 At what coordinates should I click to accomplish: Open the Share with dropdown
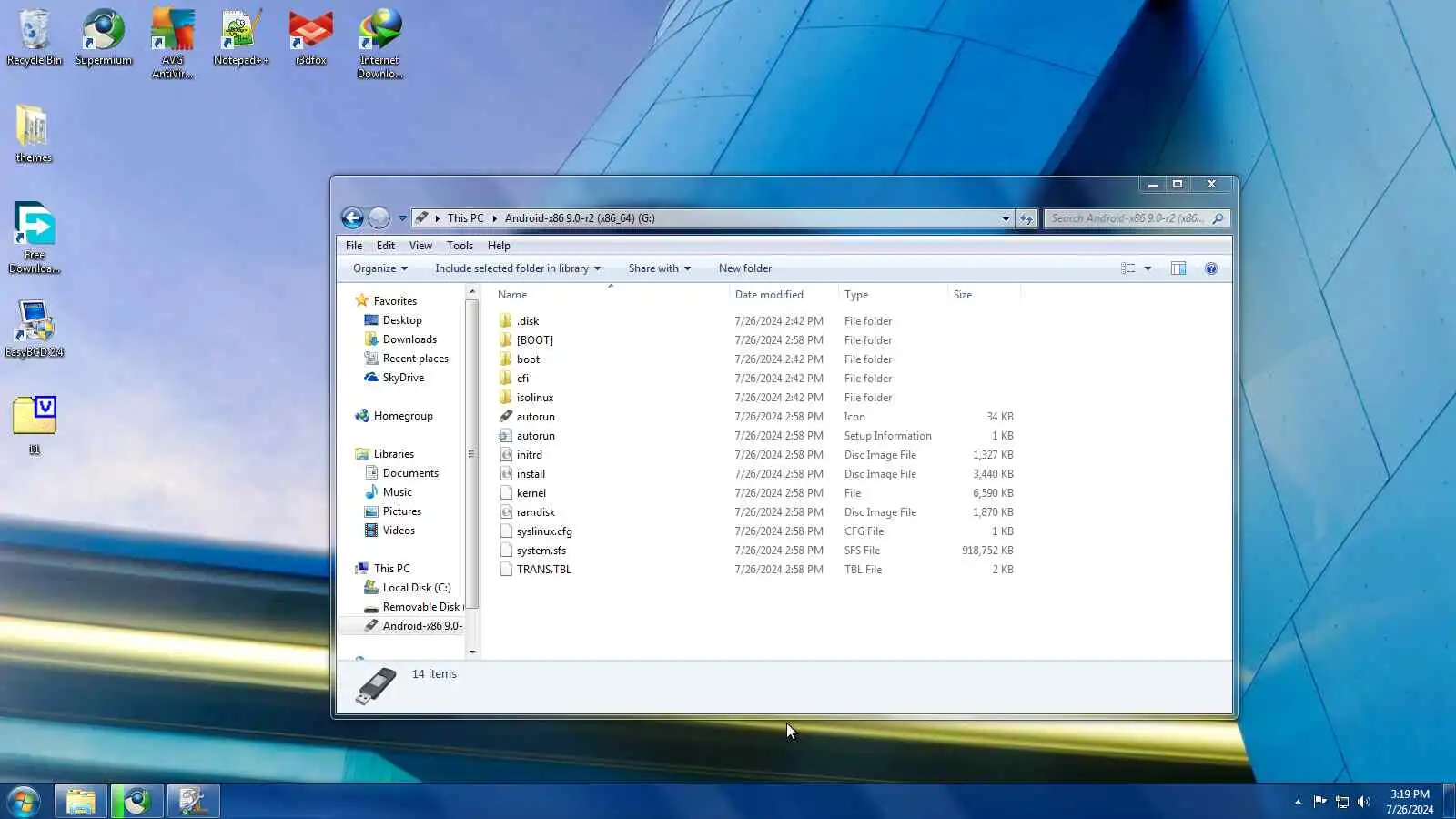coord(660,268)
